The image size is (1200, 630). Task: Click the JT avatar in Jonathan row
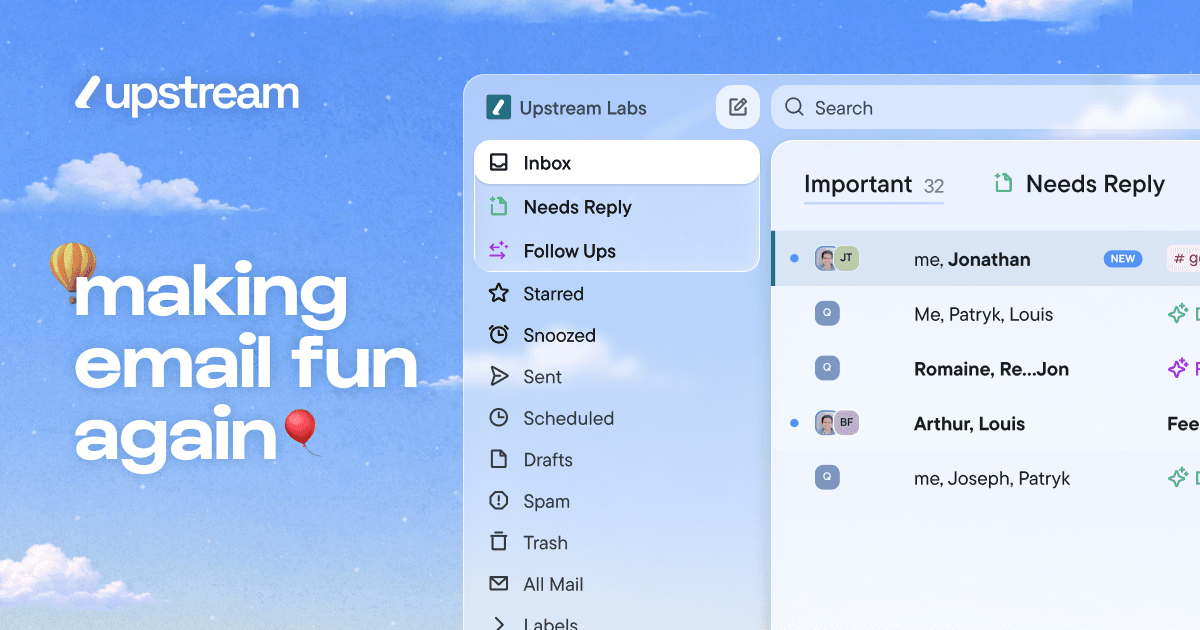pyautogui.click(x=847, y=258)
